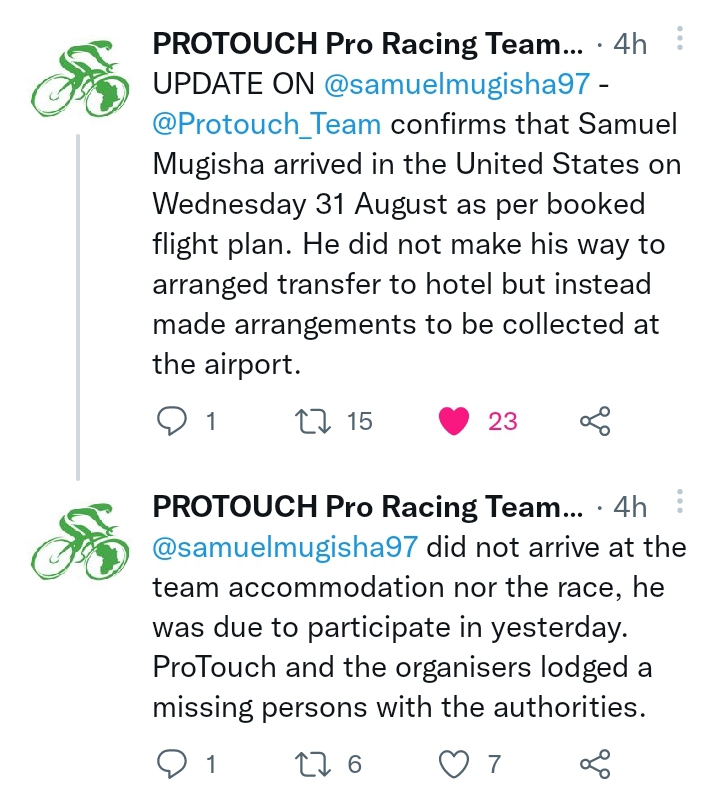Share the first tweet about Samuel's arrival
The image size is (720, 794).
[x=595, y=421]
